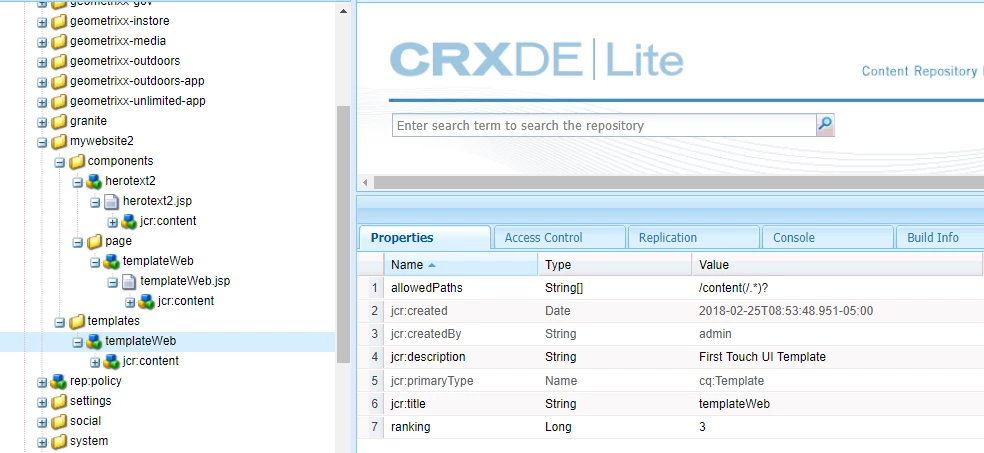Click the herotext2 component node icon
Viewport: 984px width, 453px height.
94,181
